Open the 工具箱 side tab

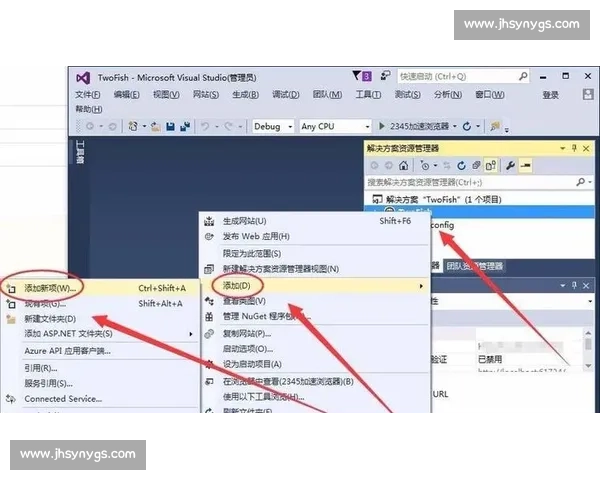[x=80, y=152]
